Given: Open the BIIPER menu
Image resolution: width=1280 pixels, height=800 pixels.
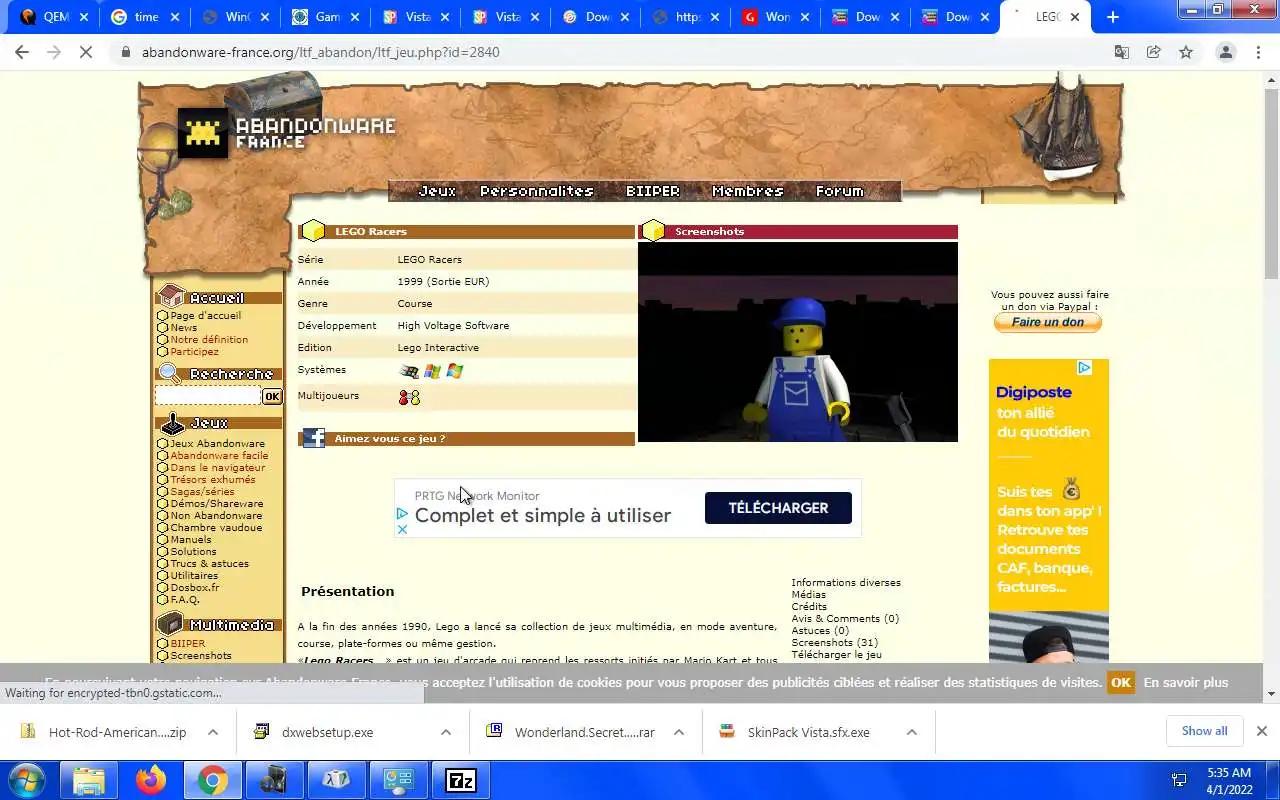Looking at the screenshot, I should coord(653,191).
